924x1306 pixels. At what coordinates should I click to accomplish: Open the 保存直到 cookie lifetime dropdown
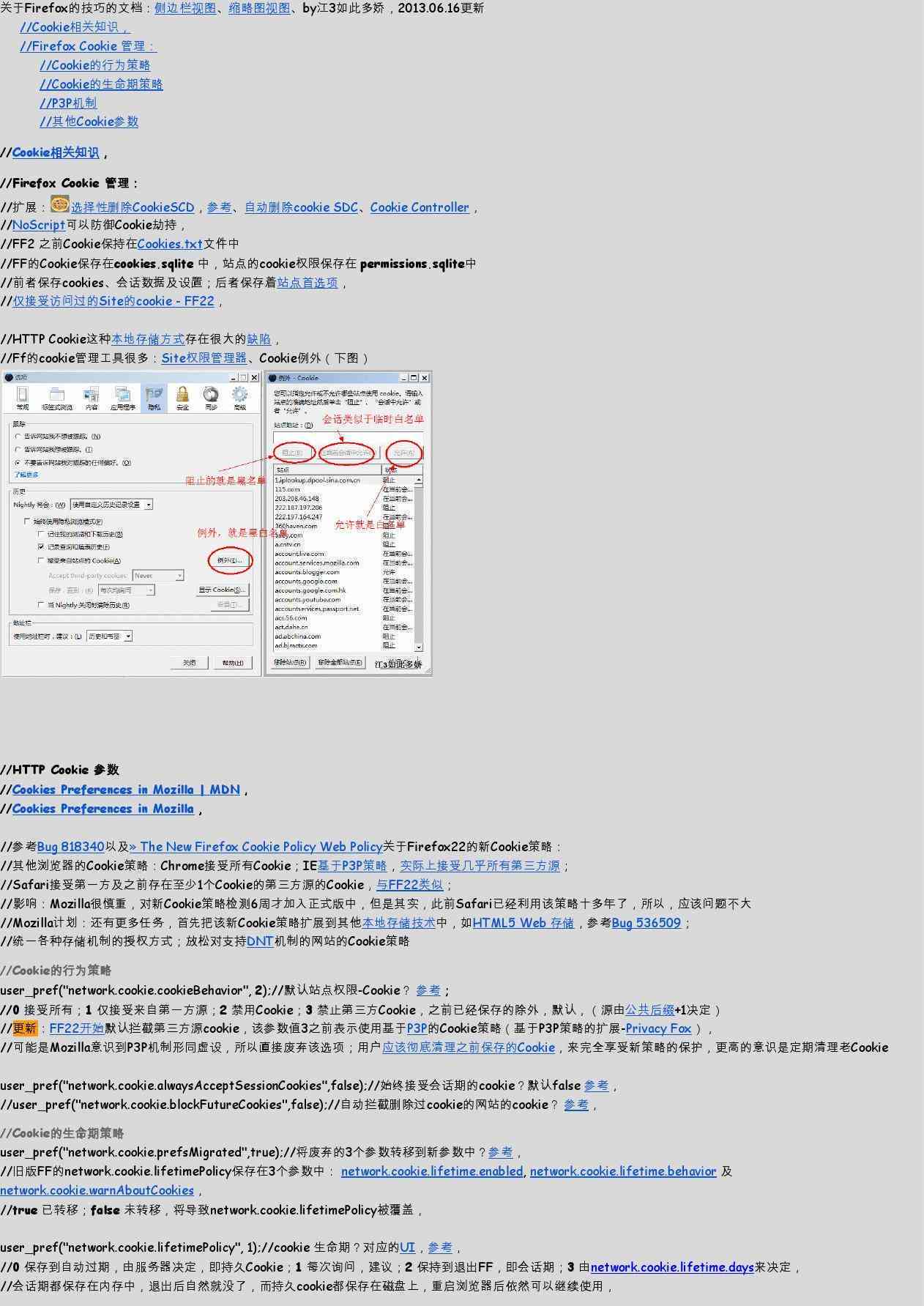pyautogui.click(x=127, y=590)
